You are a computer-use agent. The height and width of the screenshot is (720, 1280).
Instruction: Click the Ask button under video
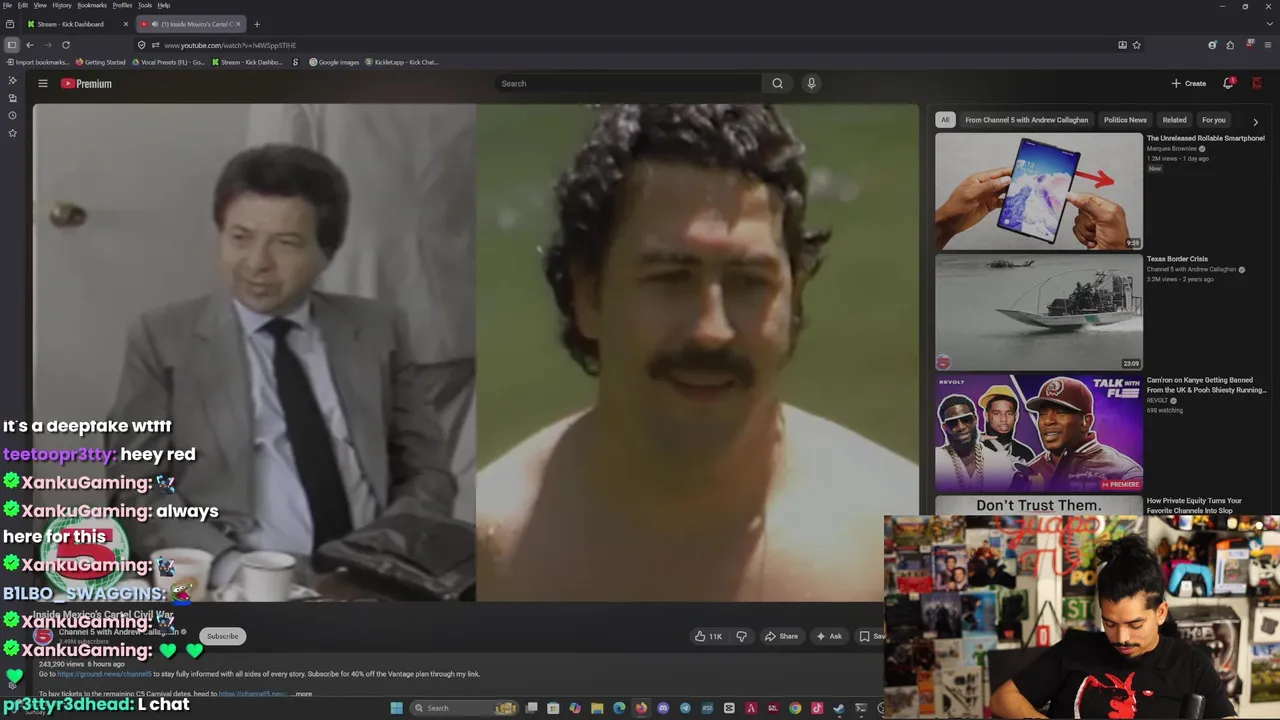pyautogui.click(x=829, y=636)
